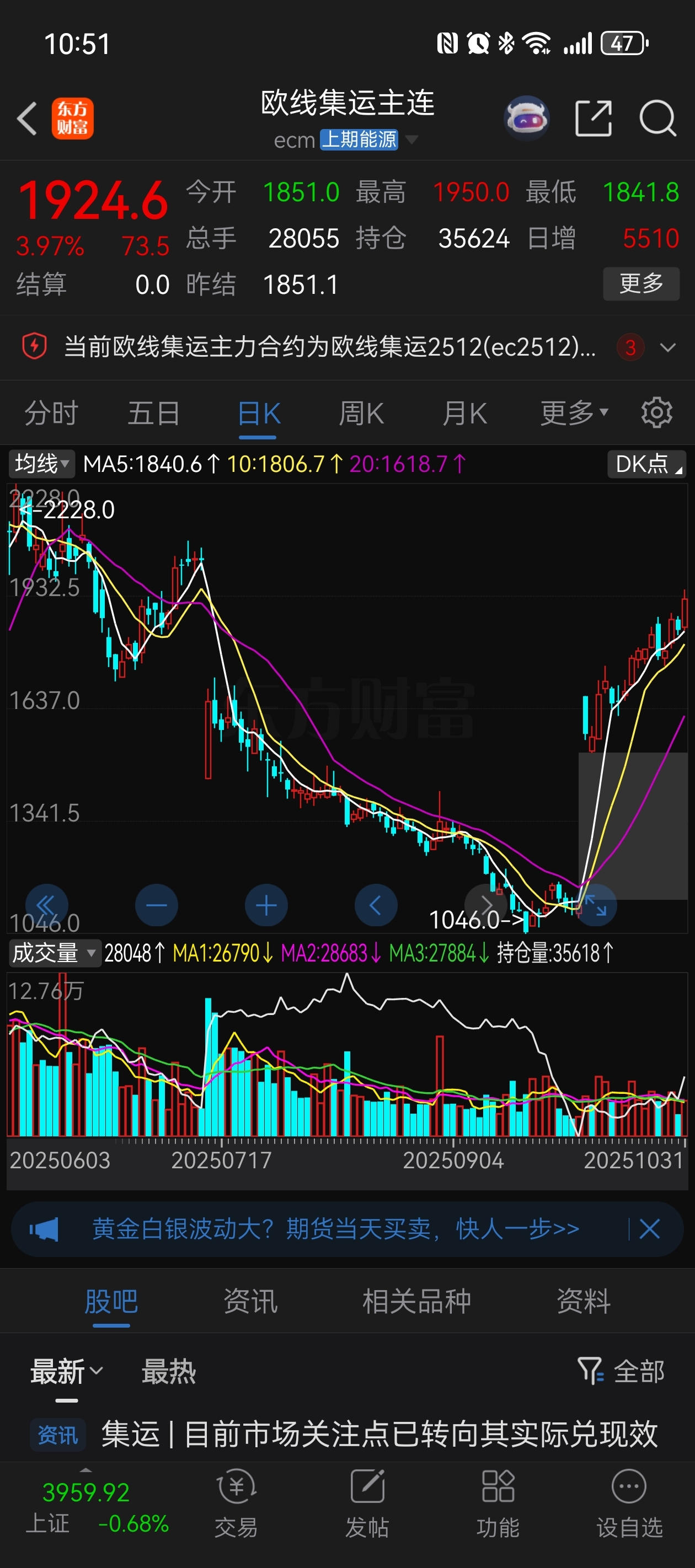The height and width of the screenshot is (1568, 695).
Task: Tap the fullscreen expand chart button
Action: click(x=595, y=905)
